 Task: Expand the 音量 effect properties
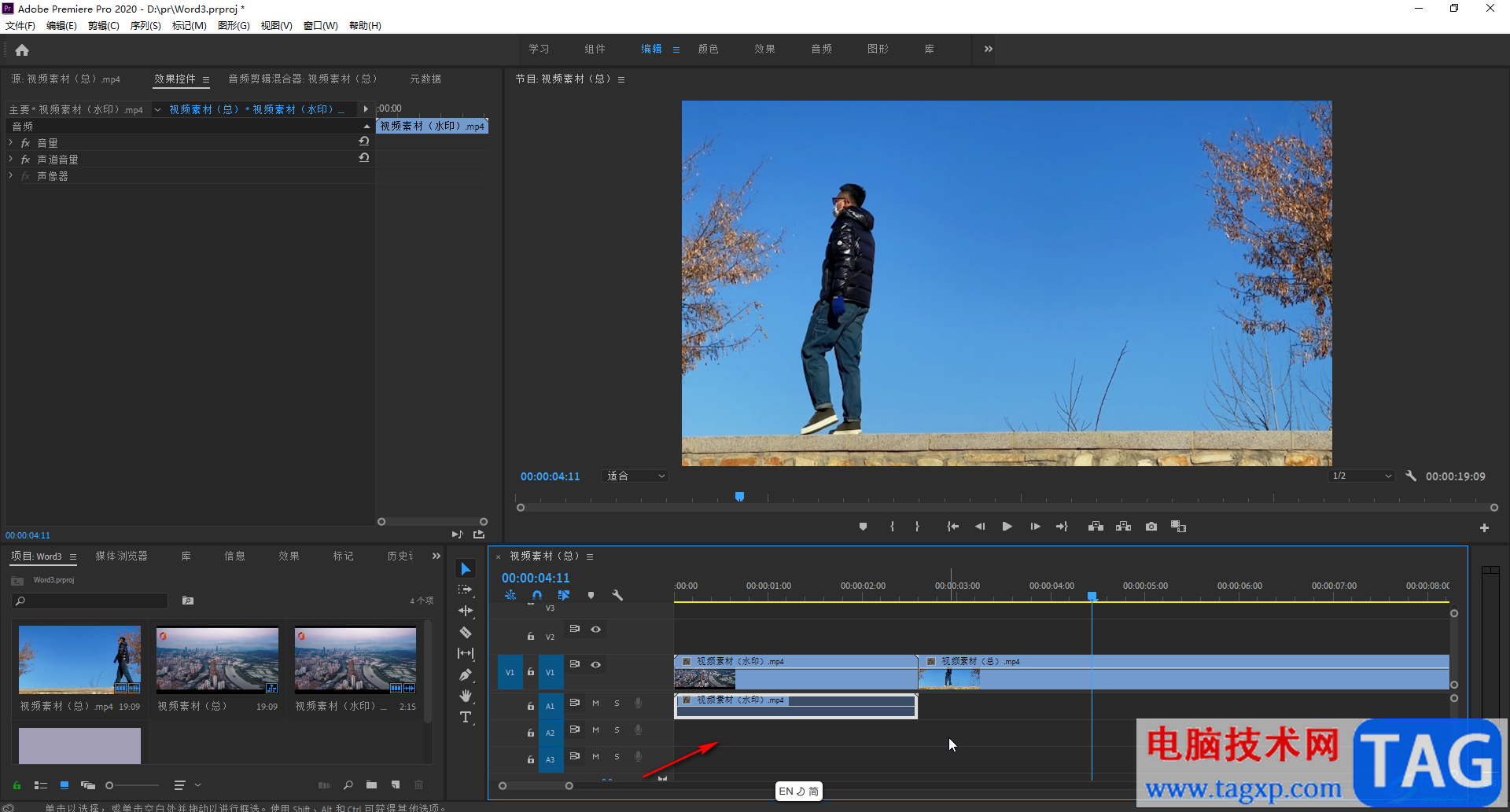[11, 142]
